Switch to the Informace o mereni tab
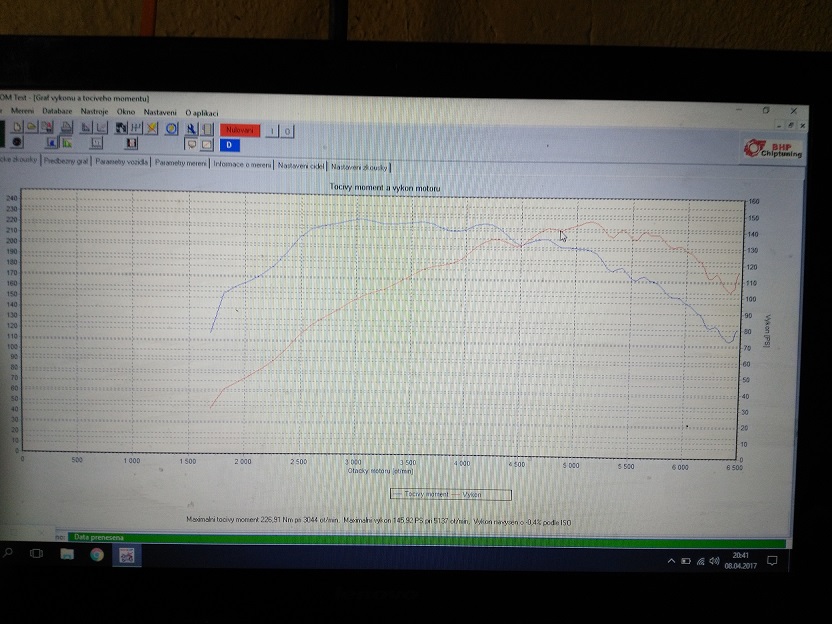Screen dimensions: 832x624 coord(242,166)
